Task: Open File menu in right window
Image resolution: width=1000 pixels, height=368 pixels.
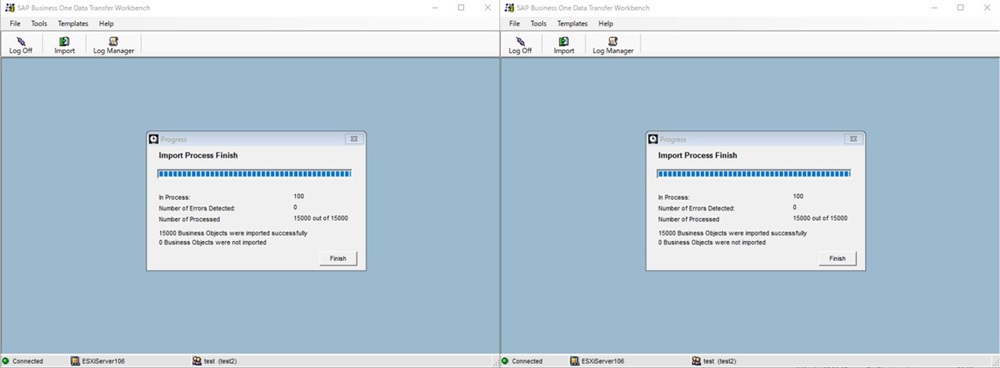Action: pyautogui.click(x=515, y=24)
